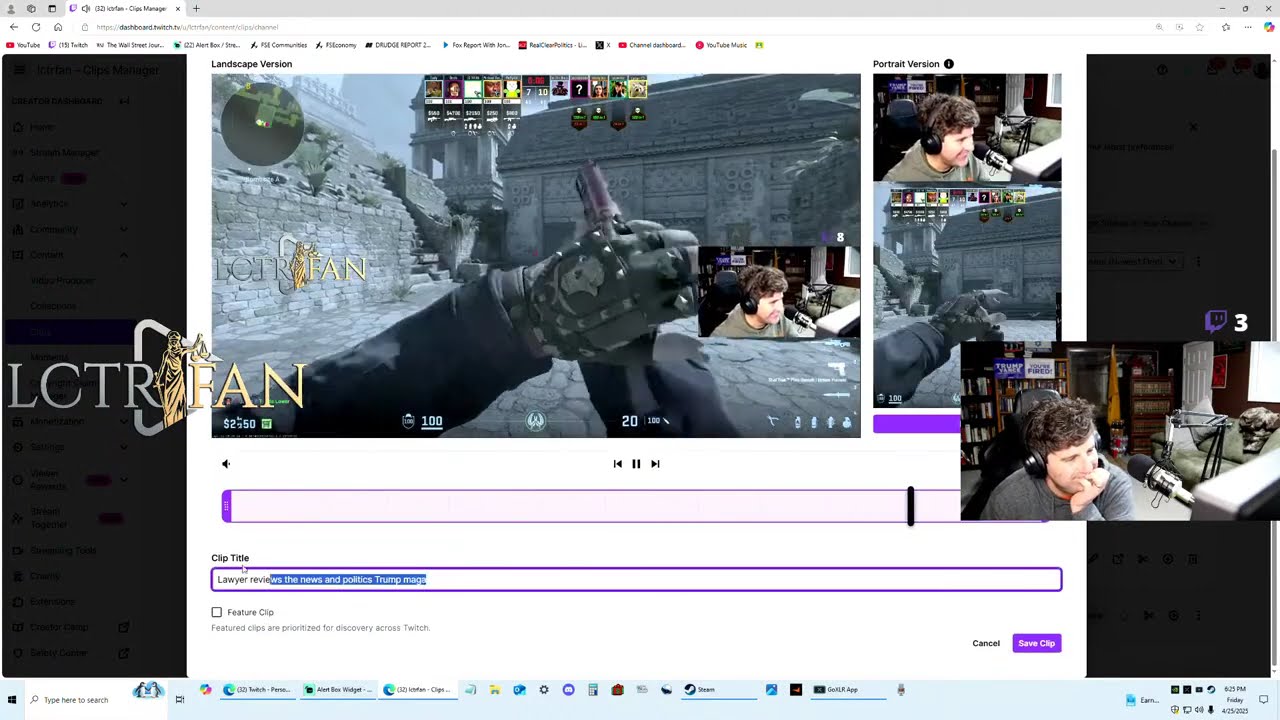Open the FSE Communities bookmark
The image size is (1280, 720).
pyautogui.click(x=279, y=45)
